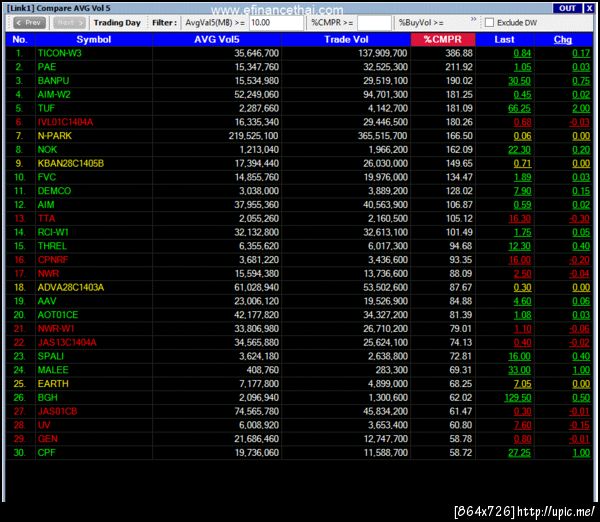Click NOK last price 22.30
This screenshot has width=600, height=522.
point(519,150)
